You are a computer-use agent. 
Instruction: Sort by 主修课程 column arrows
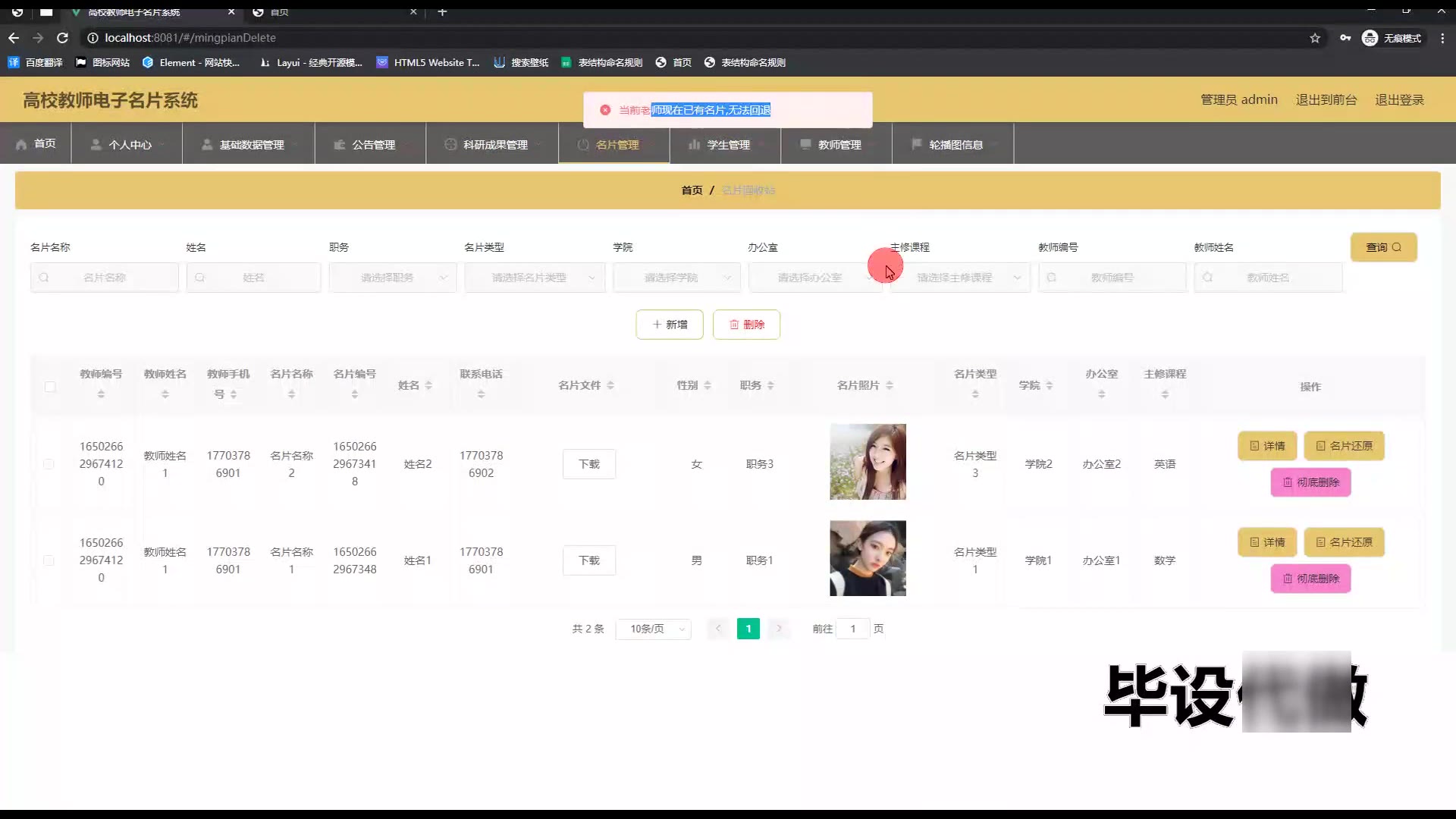(x=1165, y=394)
